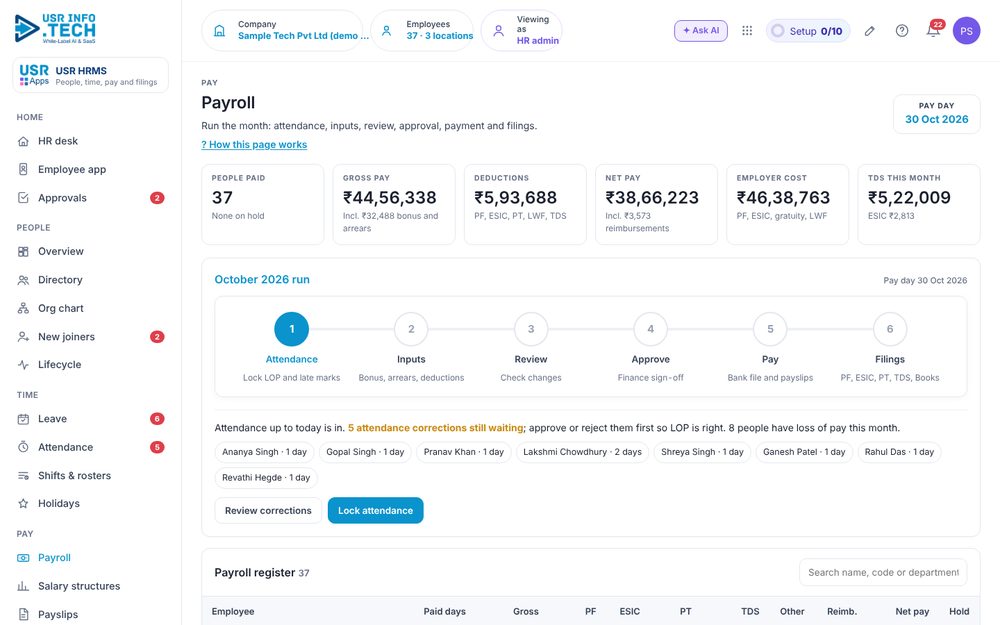
Task: Click the Net pay column header
Action: (x=912, y=611)
